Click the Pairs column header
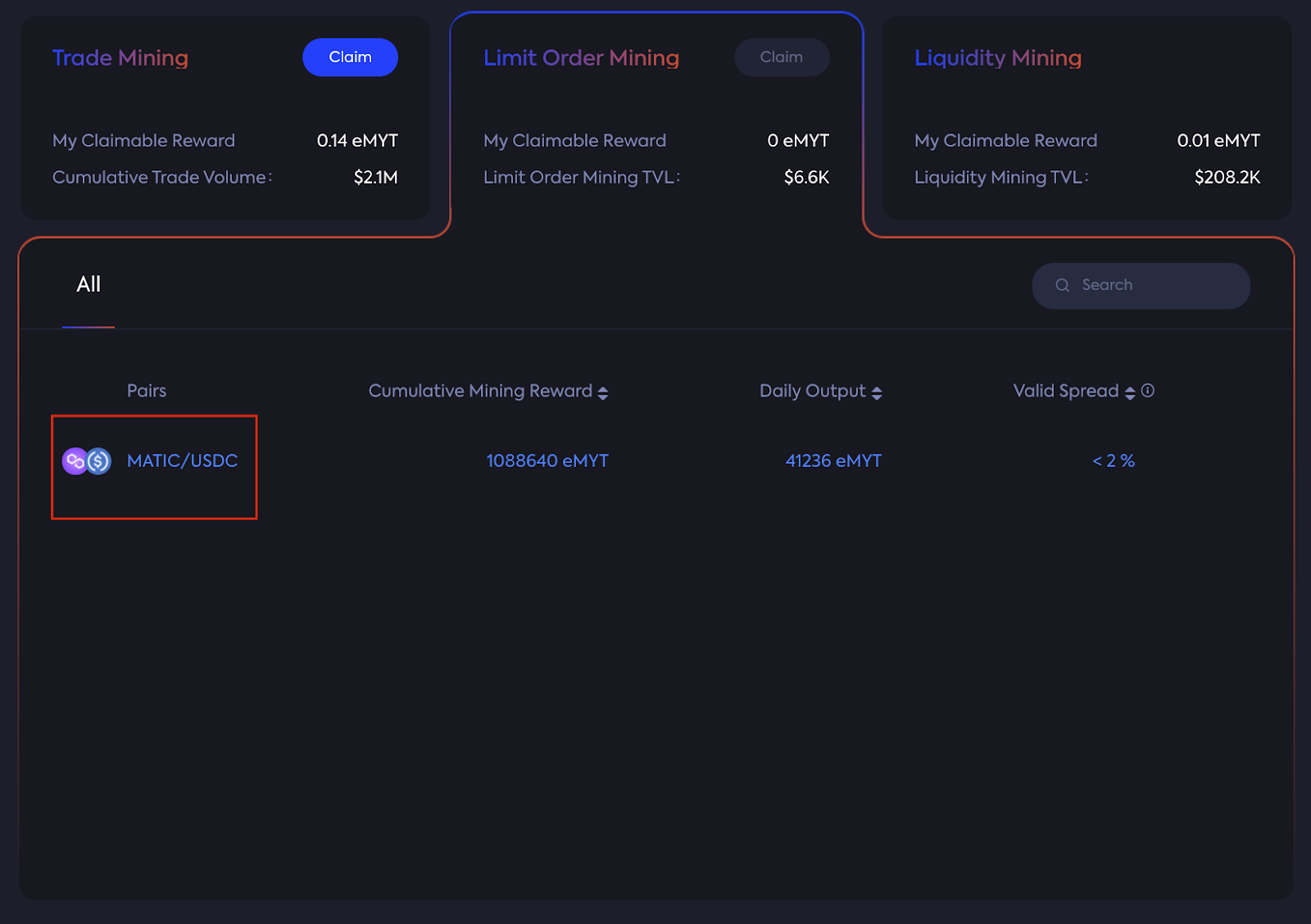The height and width of the screenshot is (924, 1311). (147, 391)
